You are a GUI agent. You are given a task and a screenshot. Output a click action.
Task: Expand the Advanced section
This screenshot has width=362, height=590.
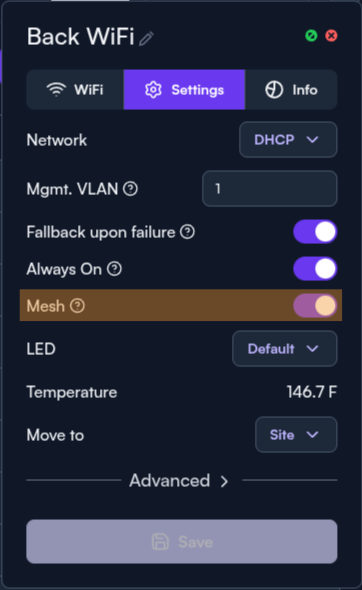click(179, 481)
